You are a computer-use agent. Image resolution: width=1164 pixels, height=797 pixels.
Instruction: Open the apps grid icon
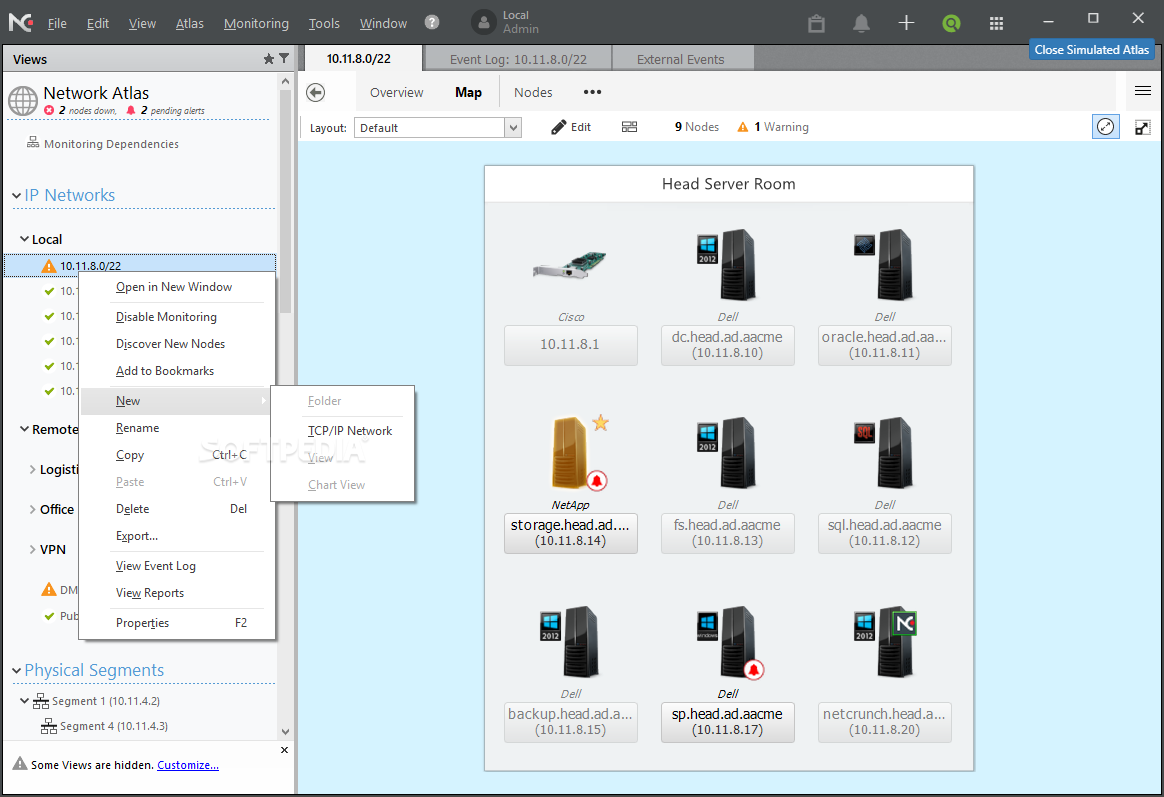tap(996, 23)
